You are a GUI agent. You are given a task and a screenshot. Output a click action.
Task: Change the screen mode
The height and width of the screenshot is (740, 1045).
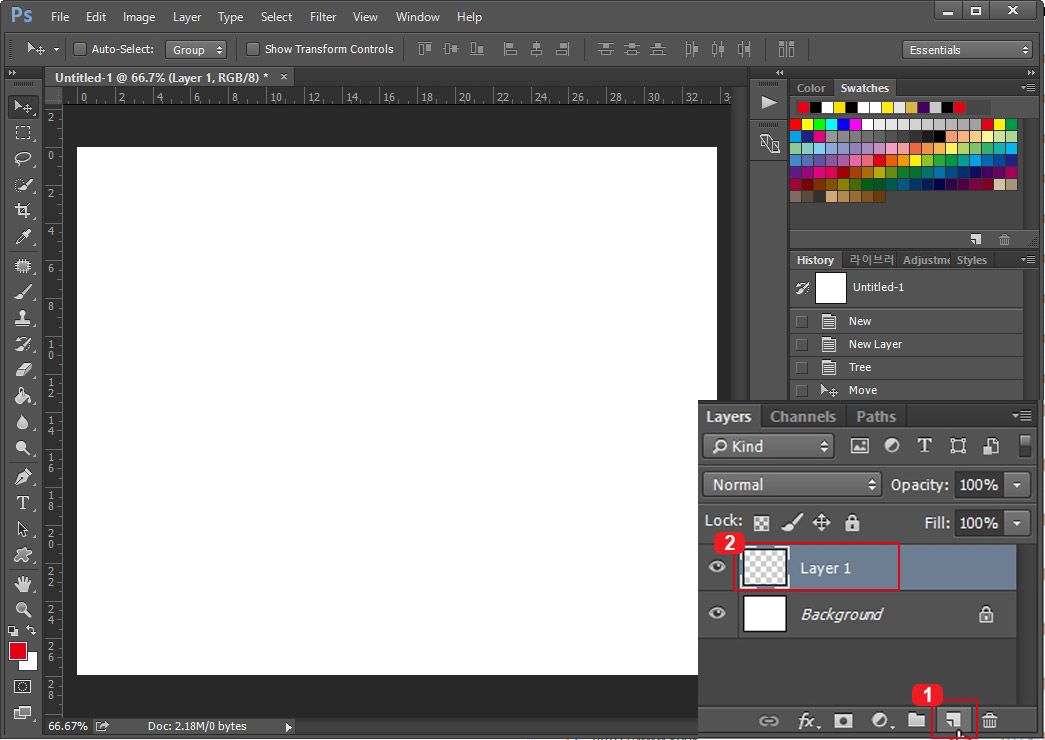(22, 713)
